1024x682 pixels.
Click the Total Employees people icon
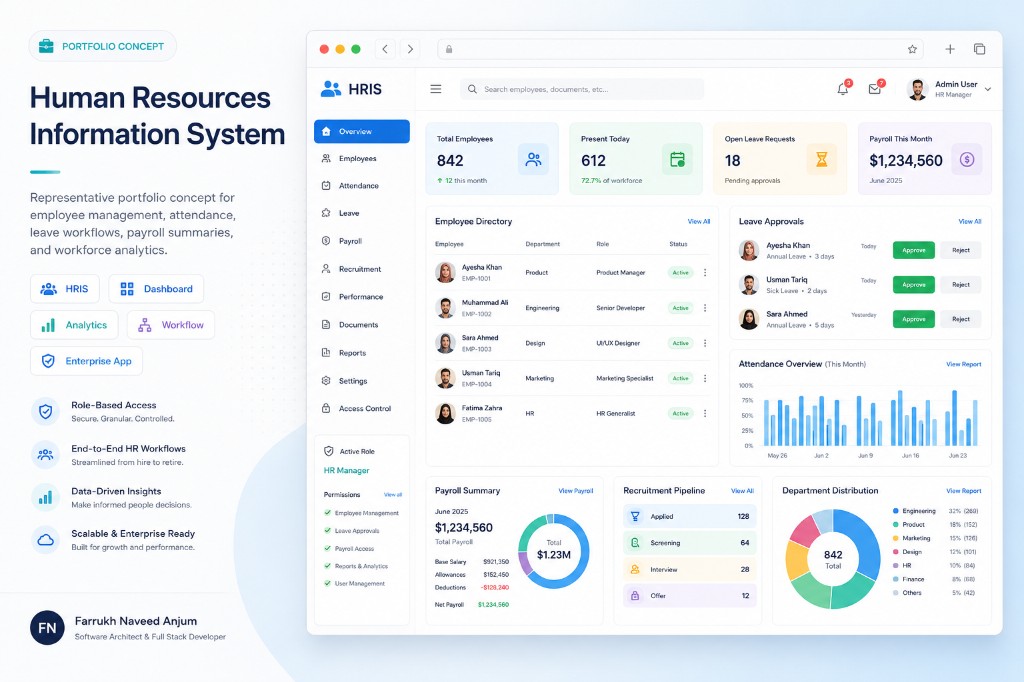click(533, 159)
